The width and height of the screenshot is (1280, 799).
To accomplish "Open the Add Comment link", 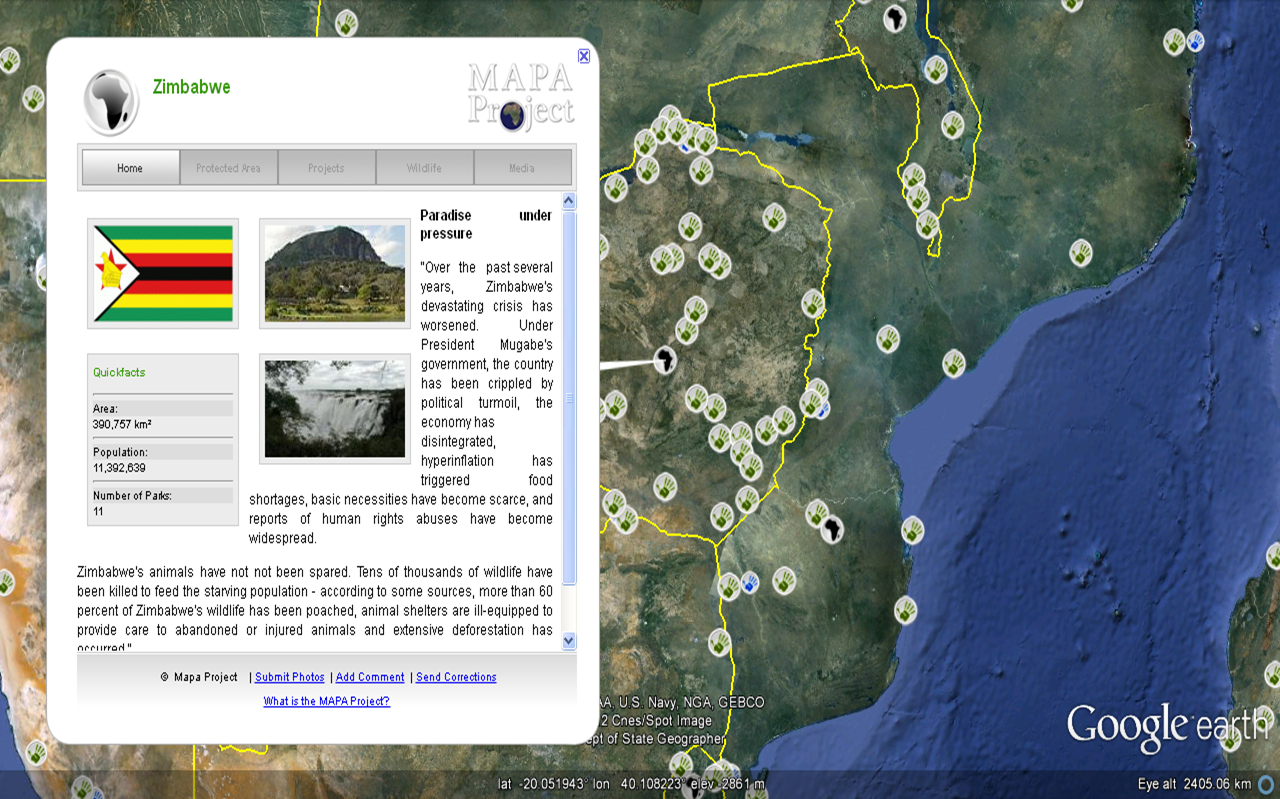I will (370, 677).
